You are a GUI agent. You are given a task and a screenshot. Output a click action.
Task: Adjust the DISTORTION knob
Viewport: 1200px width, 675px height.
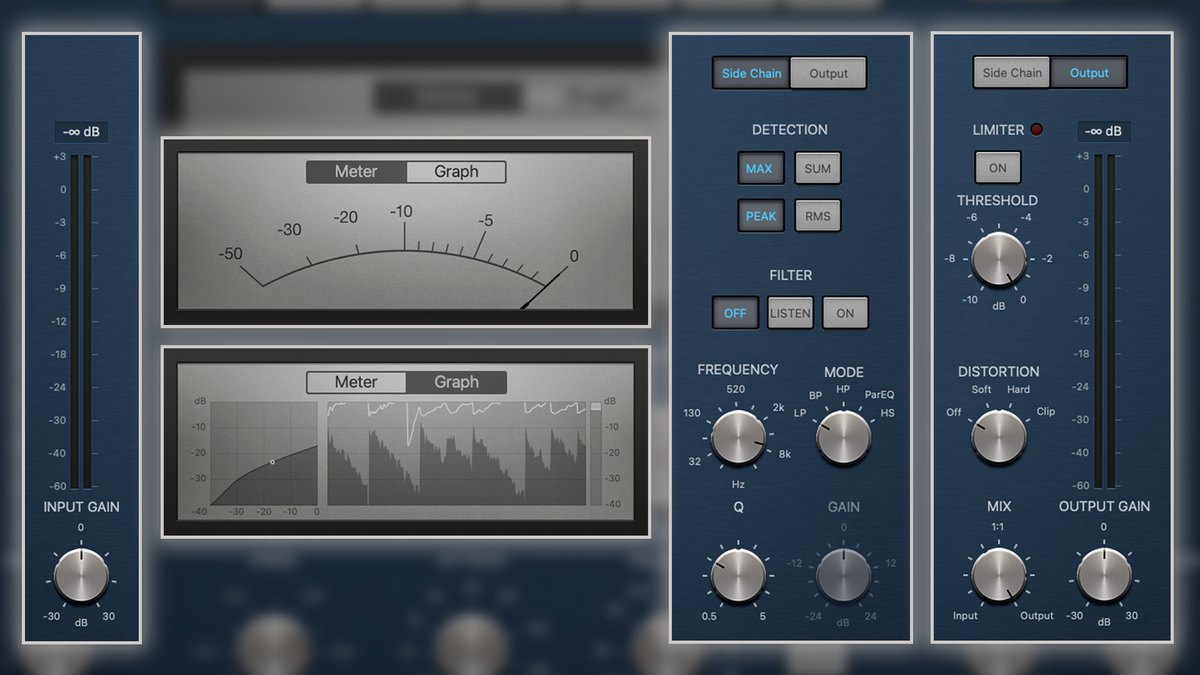pos(998,435)
